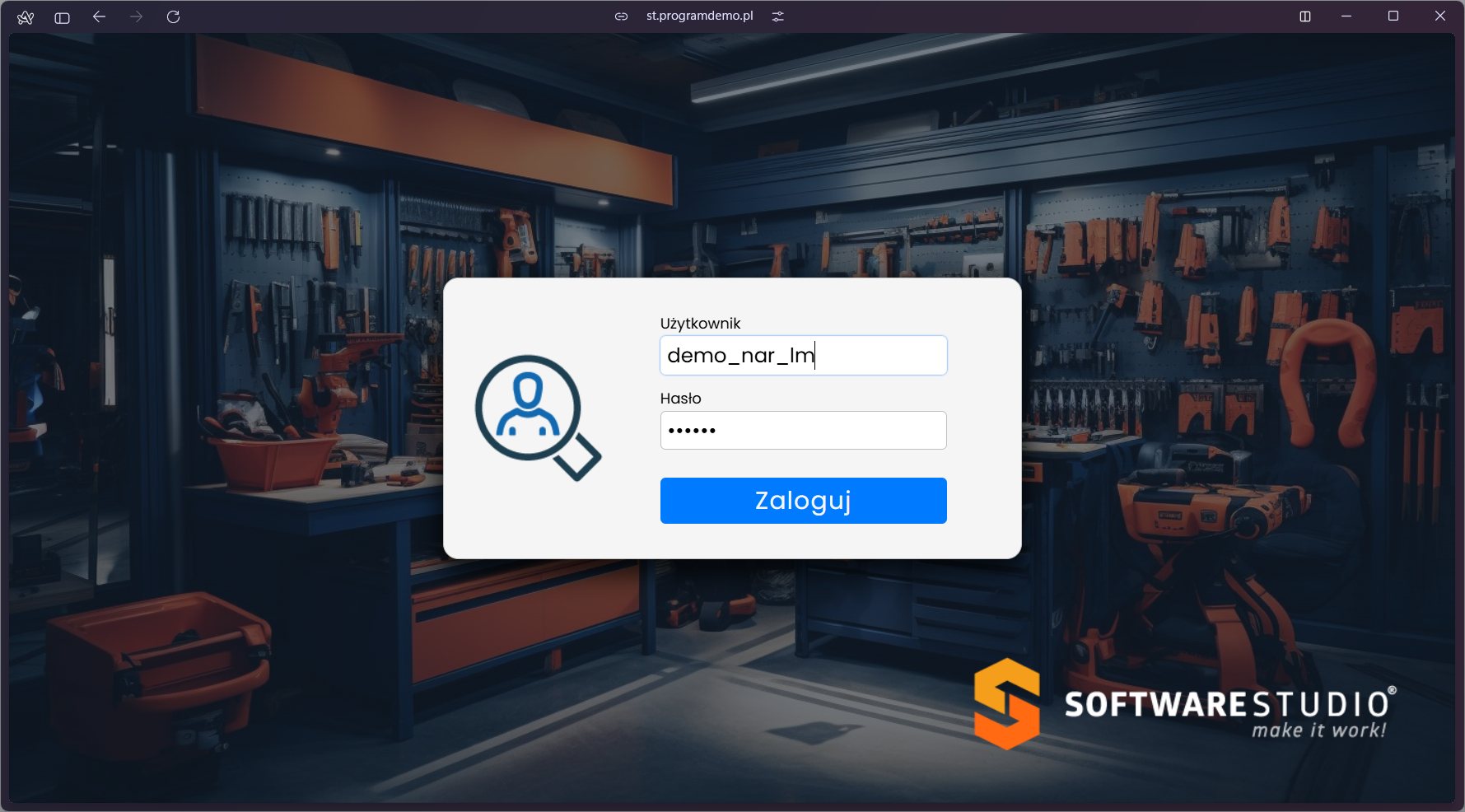This screenshot has width=1465, height=812.
Task: Click the browser logo icon in title bar
Action: (26, 17)
